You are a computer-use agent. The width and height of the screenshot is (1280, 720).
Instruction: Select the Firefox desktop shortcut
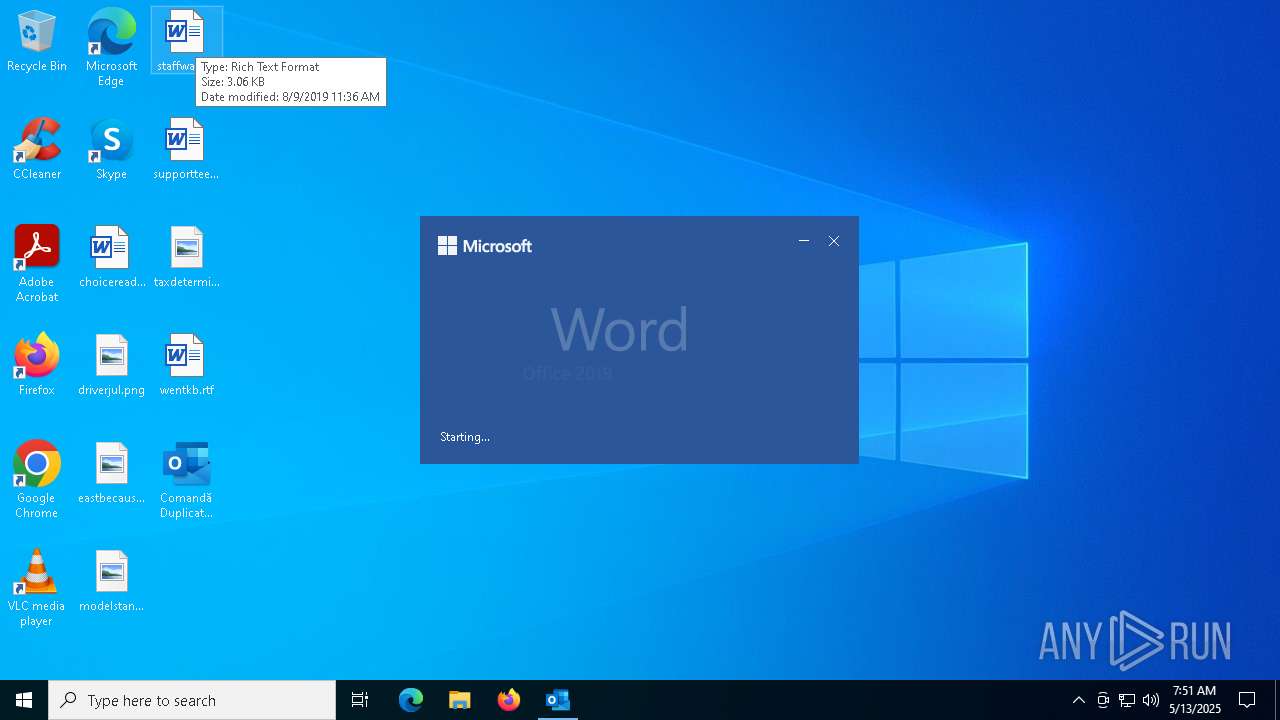click(37, 365)
